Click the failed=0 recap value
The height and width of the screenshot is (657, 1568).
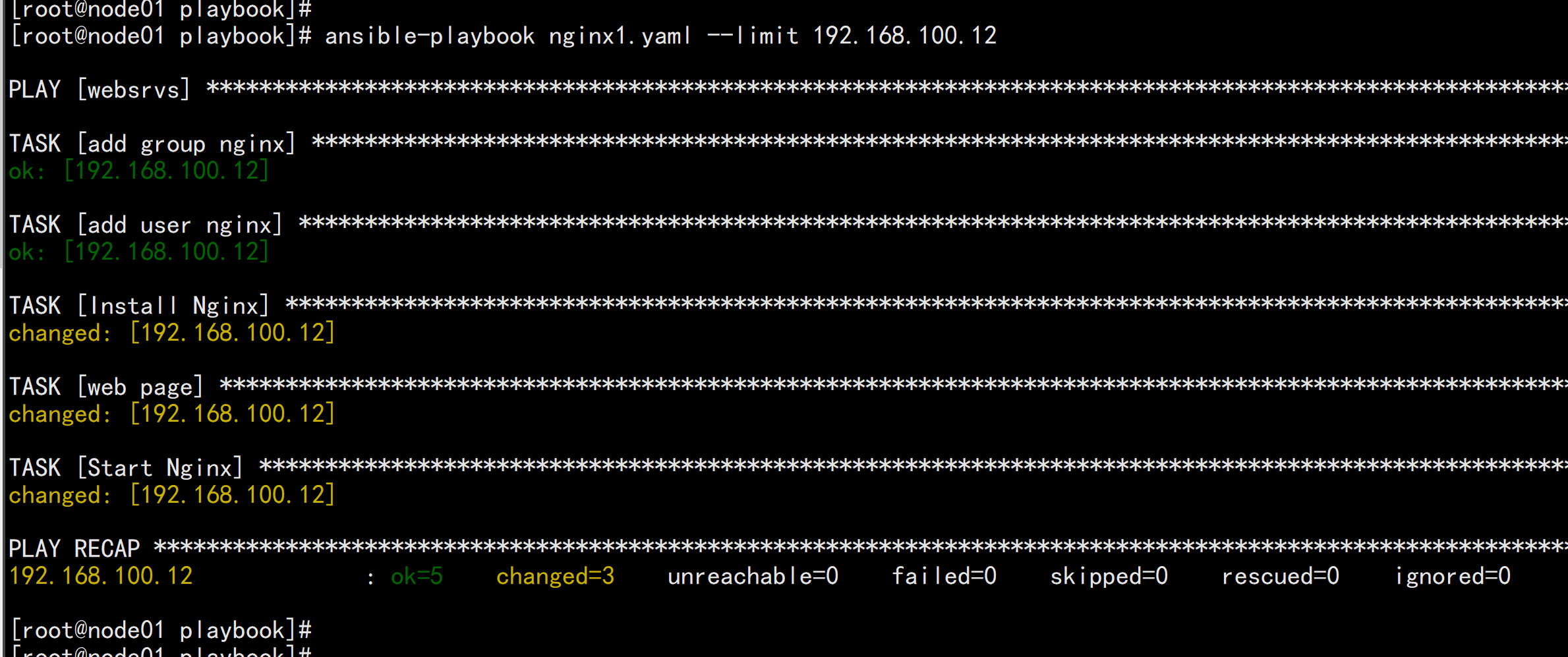pos(944,577)
